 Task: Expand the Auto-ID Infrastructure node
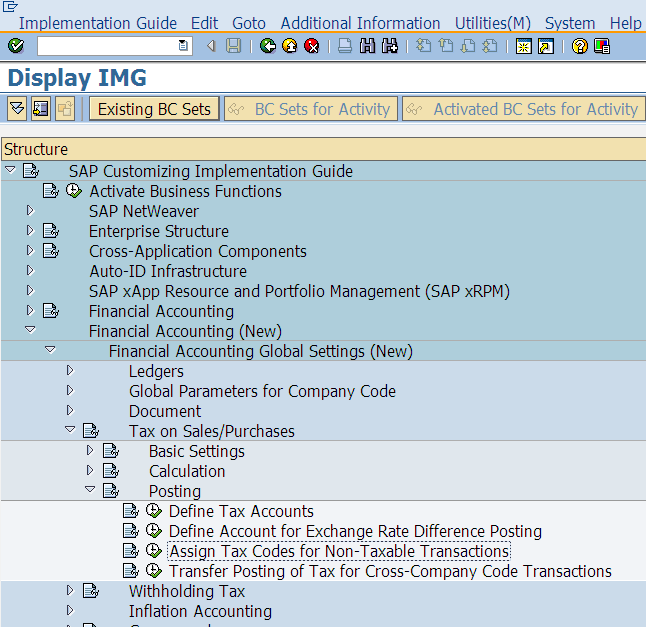30,270
